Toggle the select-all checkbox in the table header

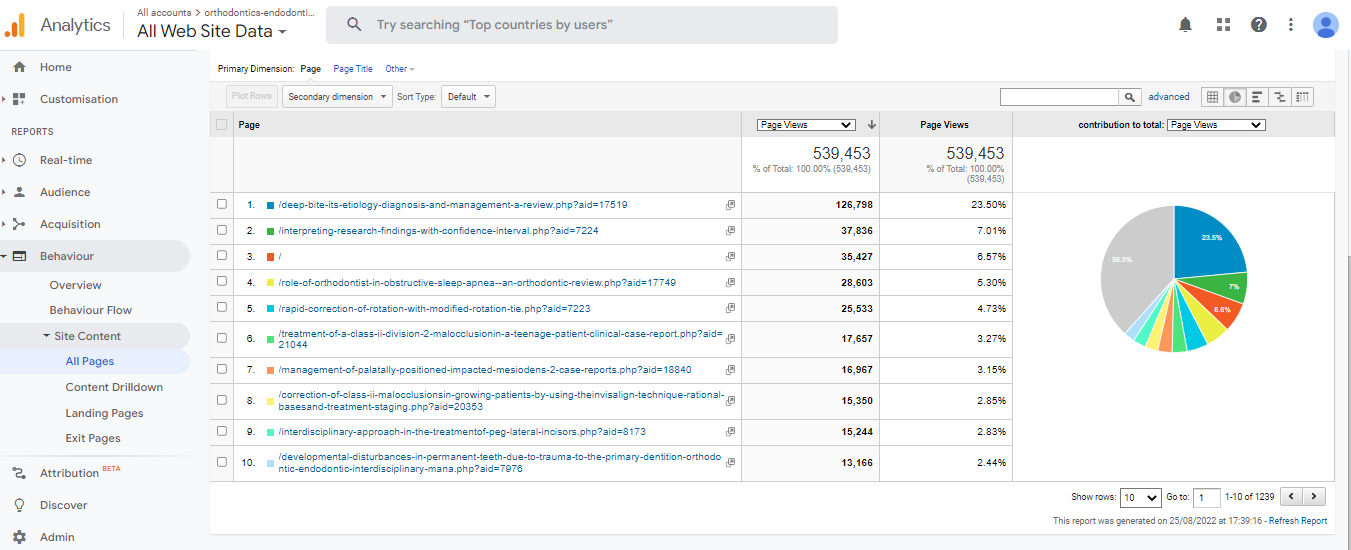pyautogui.click(x=222, y=125)
